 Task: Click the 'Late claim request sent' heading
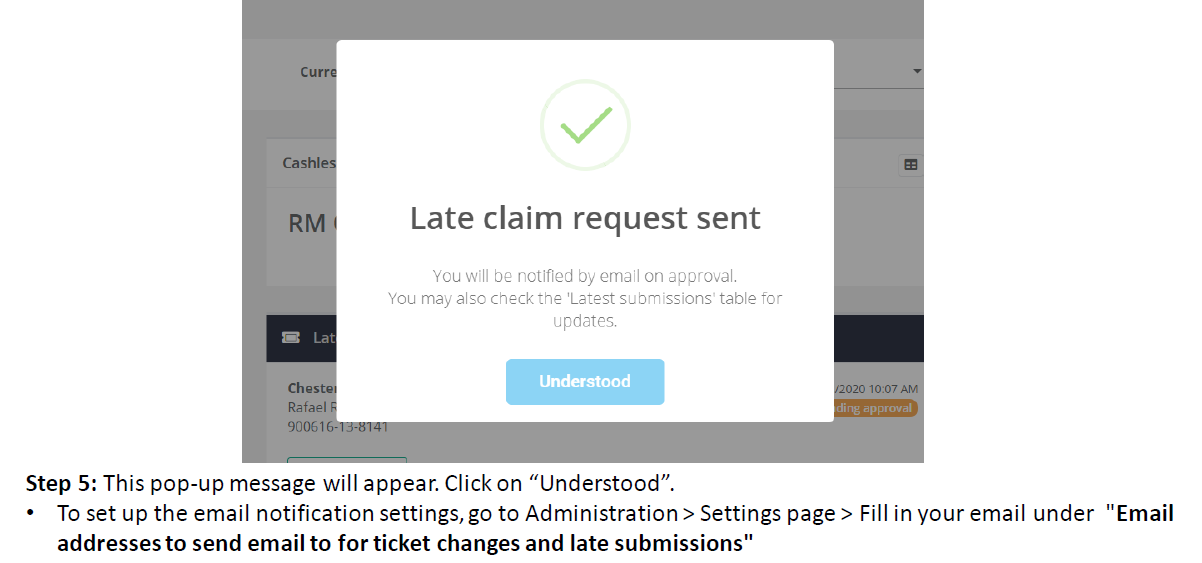point(585,218)
